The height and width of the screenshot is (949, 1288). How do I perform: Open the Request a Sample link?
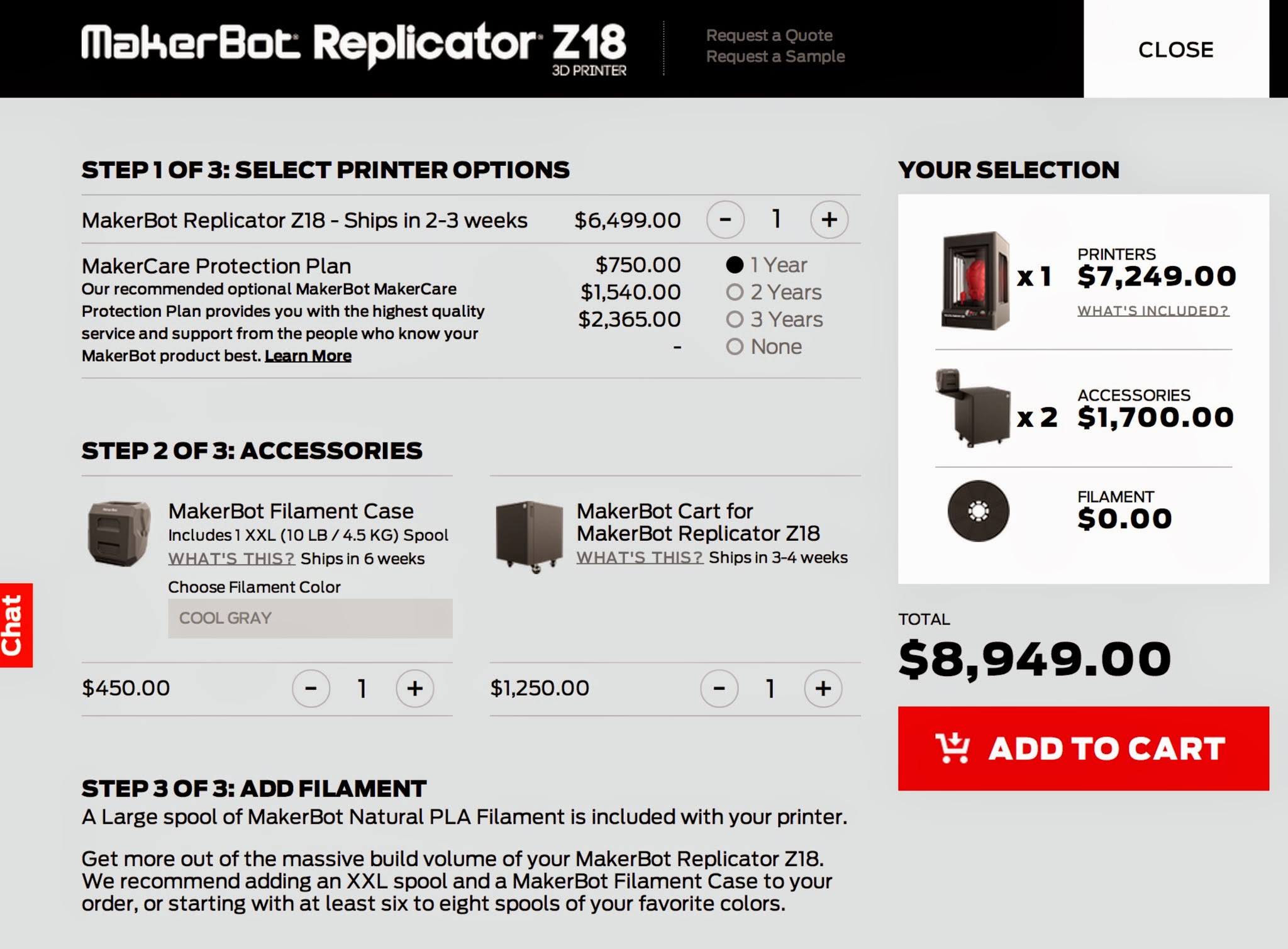click(775, 57)
